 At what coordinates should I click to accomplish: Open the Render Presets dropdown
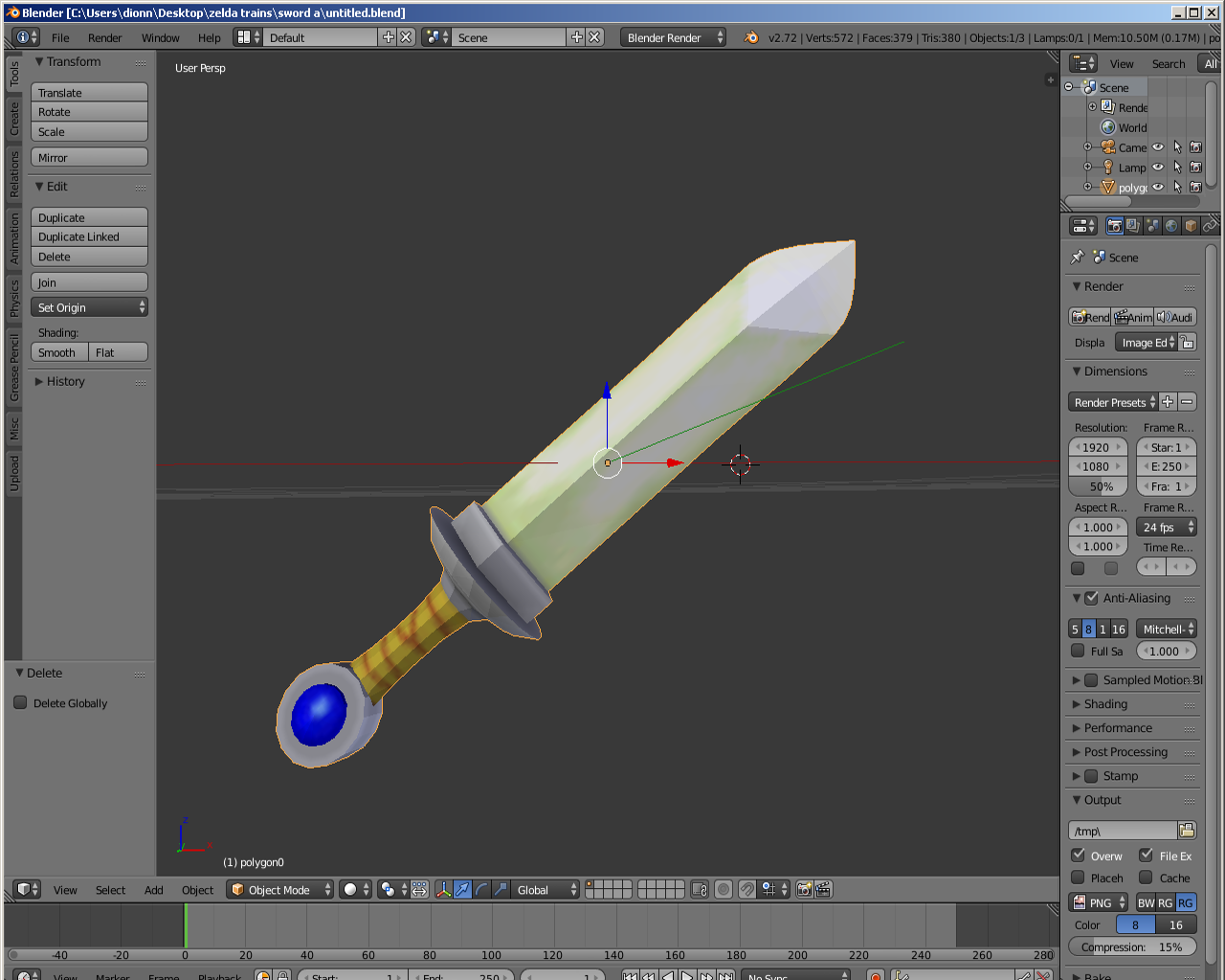click(1112, 402)
